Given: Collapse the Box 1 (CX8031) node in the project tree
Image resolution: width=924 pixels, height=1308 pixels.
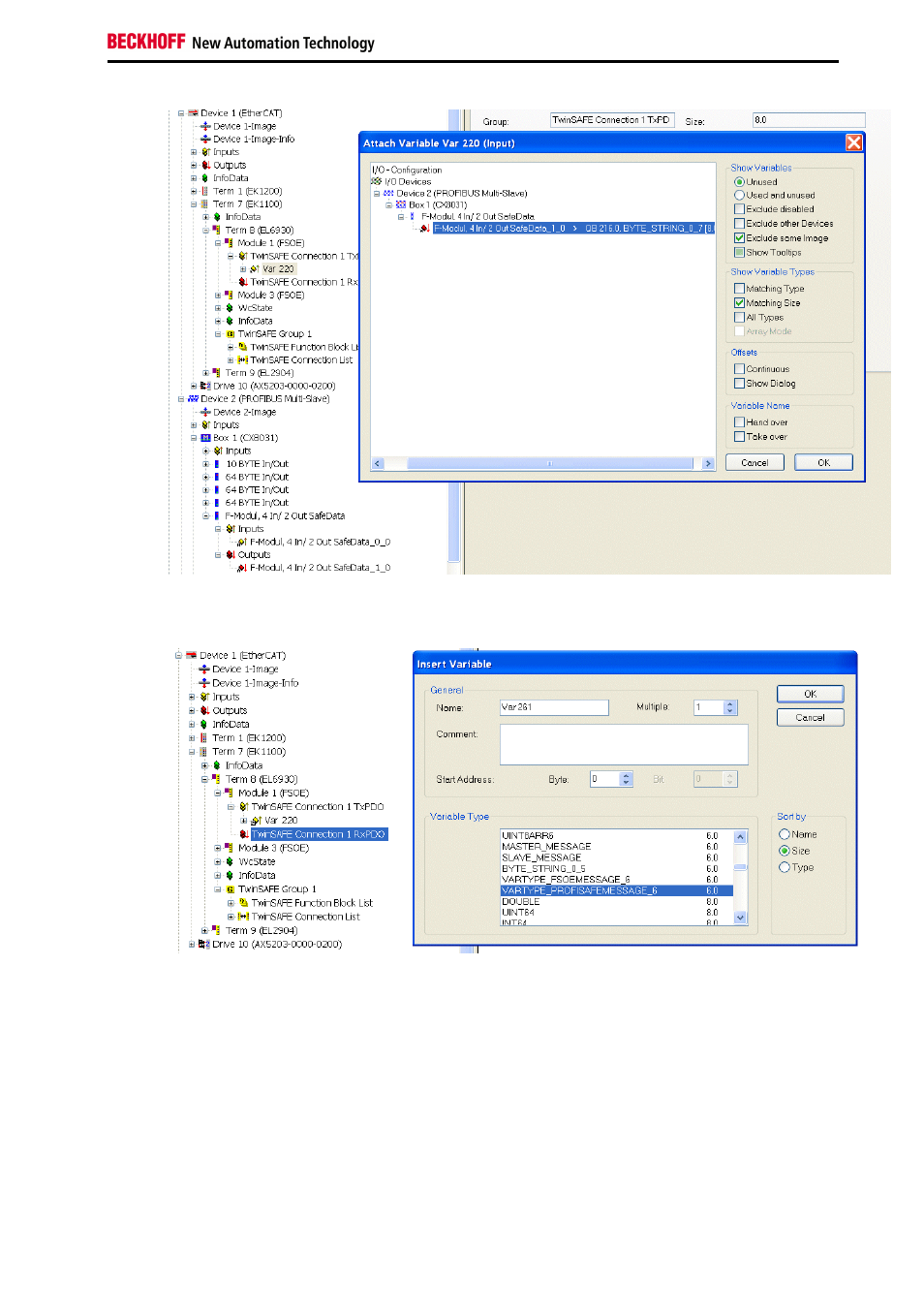Looking at the screenshot, I should (194, 438).
